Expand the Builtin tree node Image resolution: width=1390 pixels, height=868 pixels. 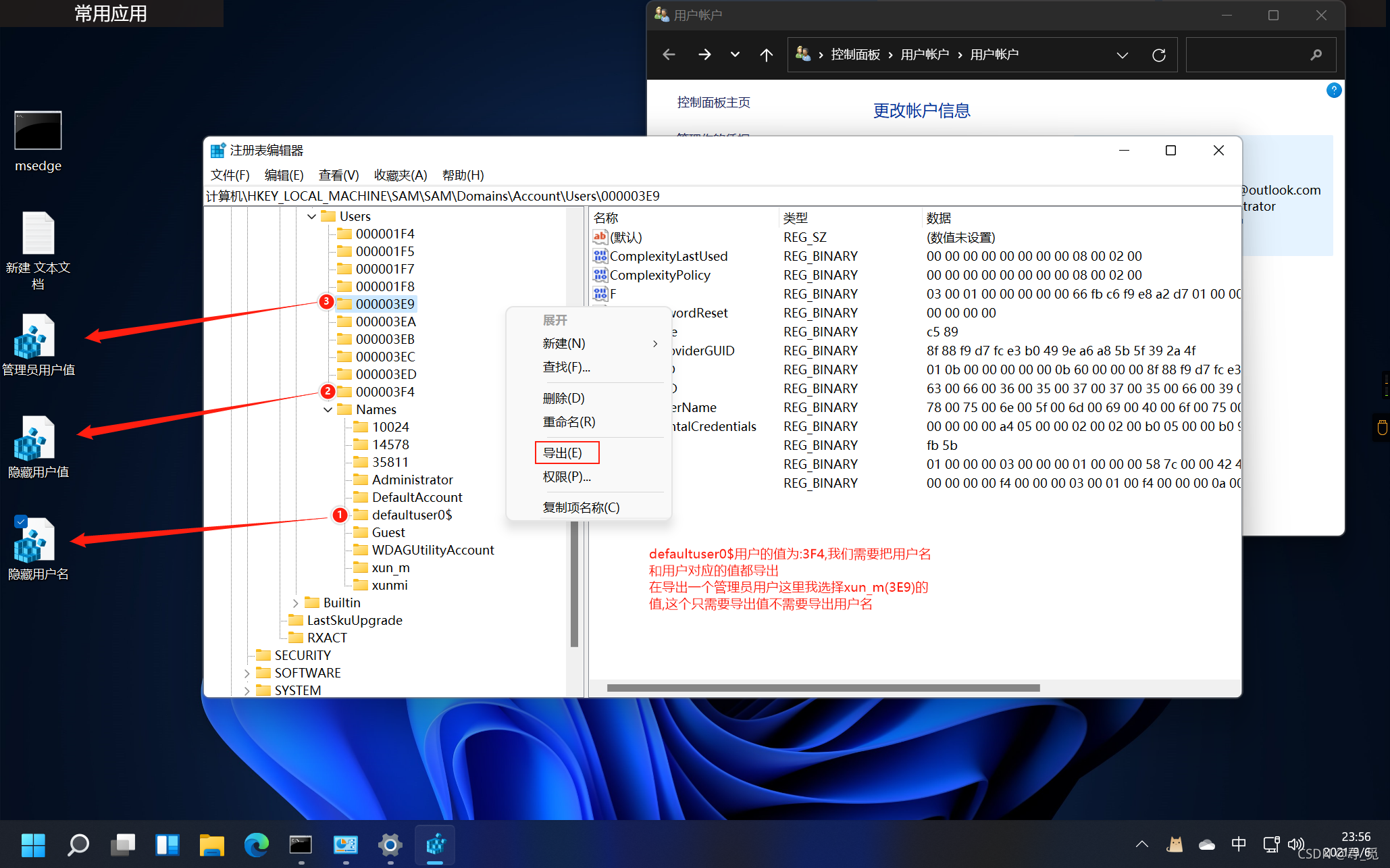(x=296, y=603)
